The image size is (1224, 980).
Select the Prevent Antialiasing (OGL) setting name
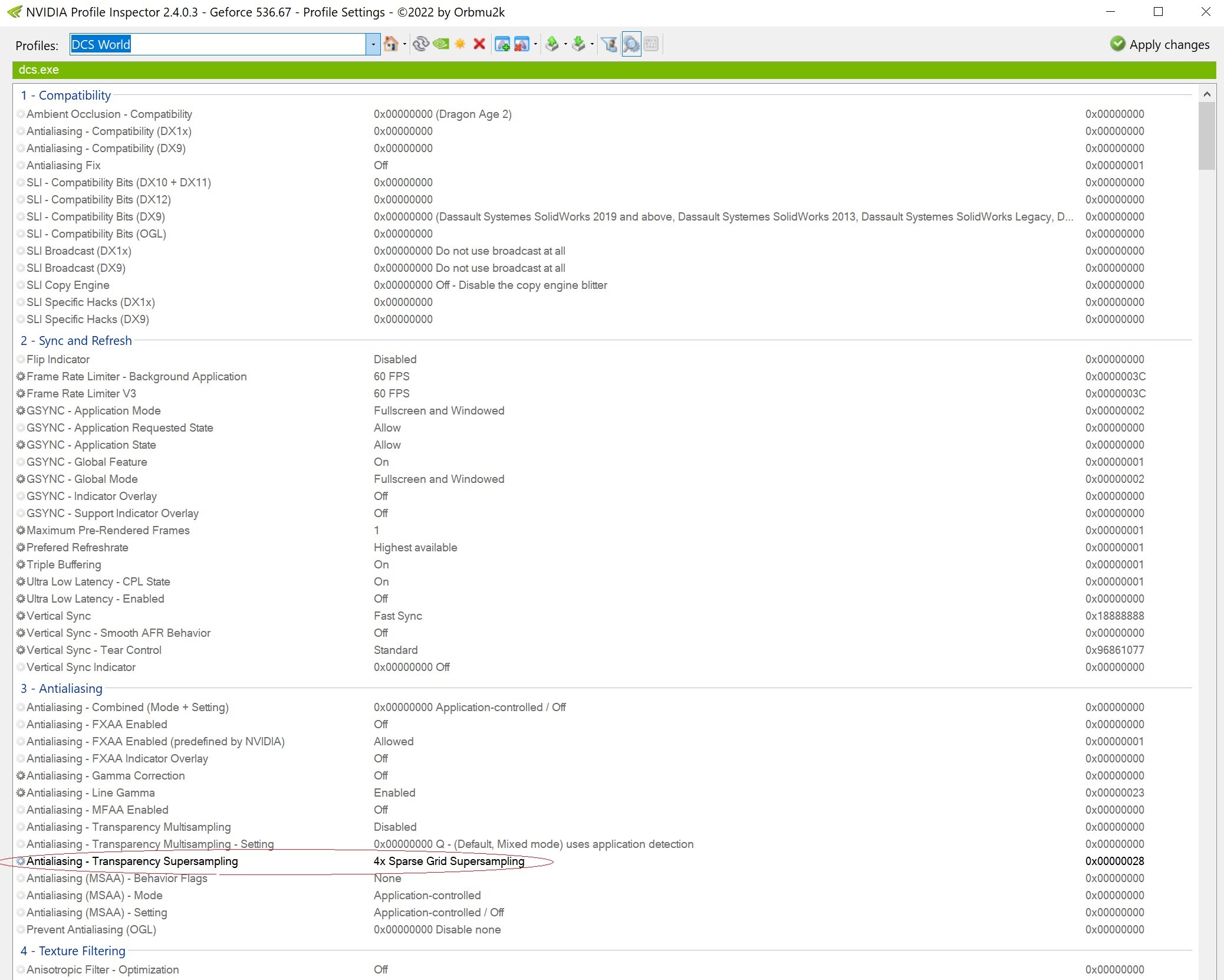91,929
